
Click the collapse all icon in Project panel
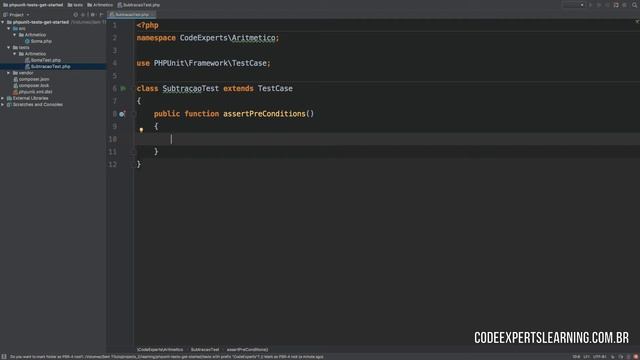[83, 15]
